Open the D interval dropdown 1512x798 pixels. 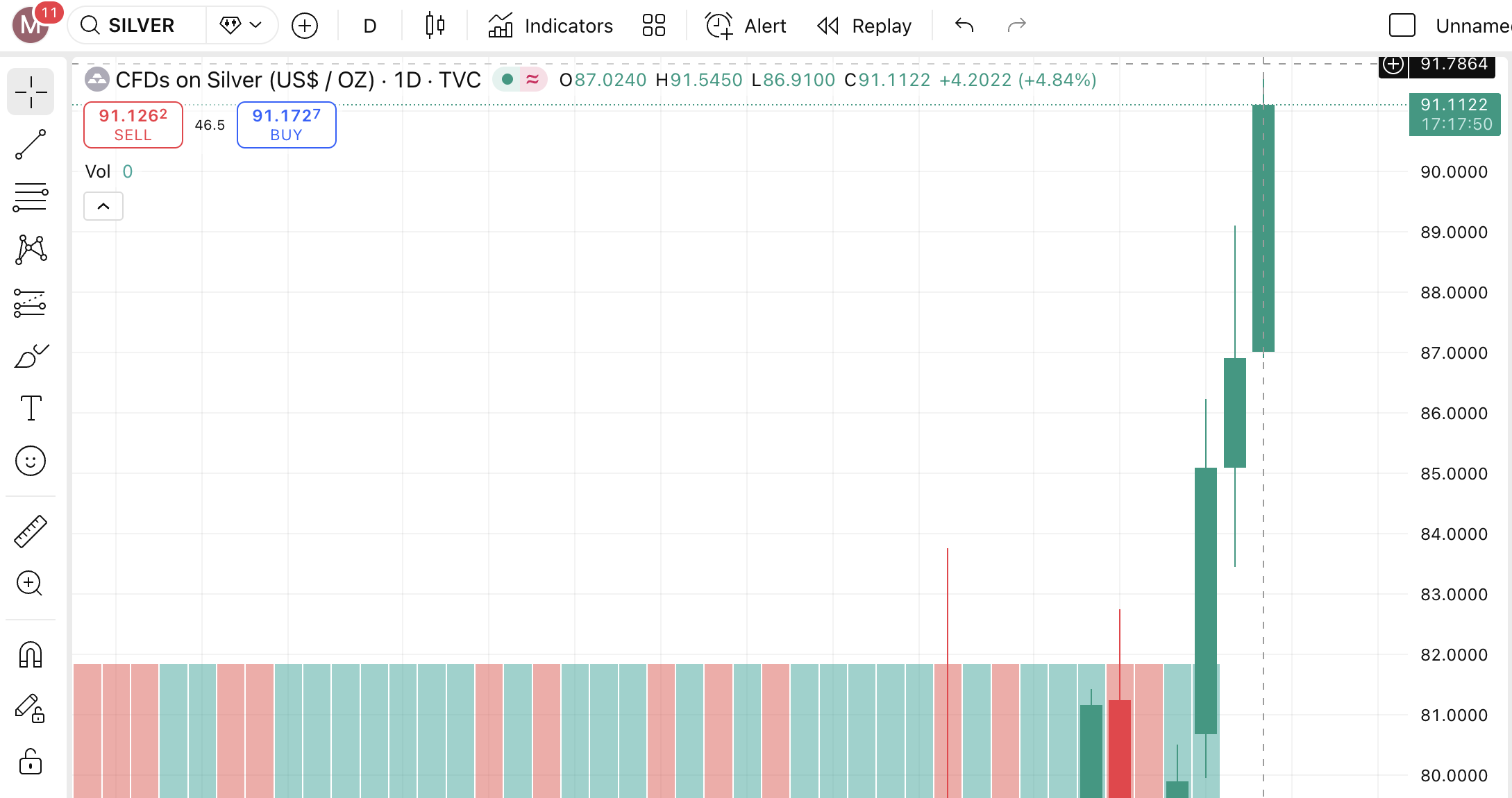pyautogui.click(x=369, y=26)
